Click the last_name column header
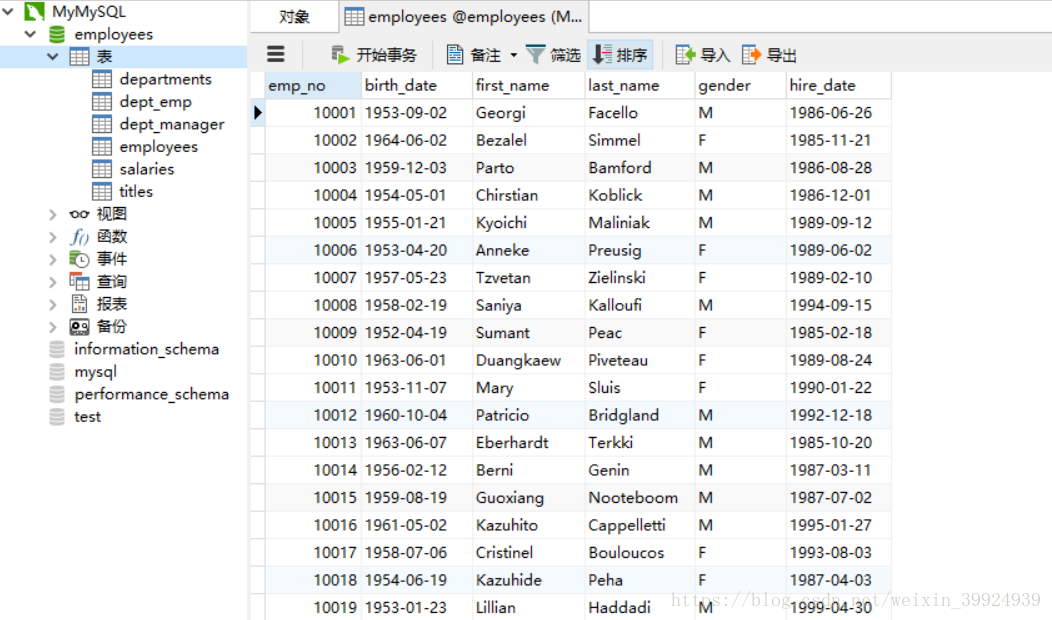The image size is (1052, 620). click(x=640, y=85)
